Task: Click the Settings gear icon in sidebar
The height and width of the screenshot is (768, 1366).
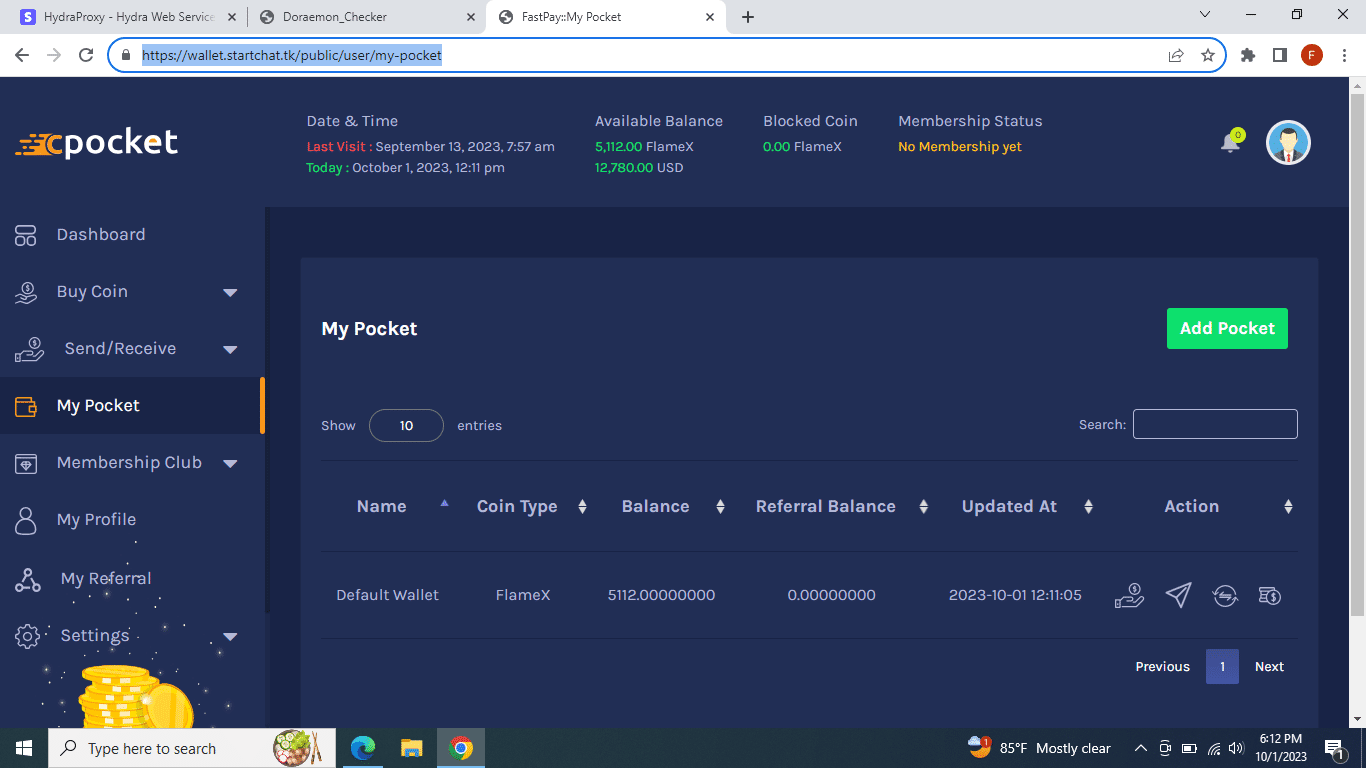Action: pyautogui.click(x=28, y=636)
